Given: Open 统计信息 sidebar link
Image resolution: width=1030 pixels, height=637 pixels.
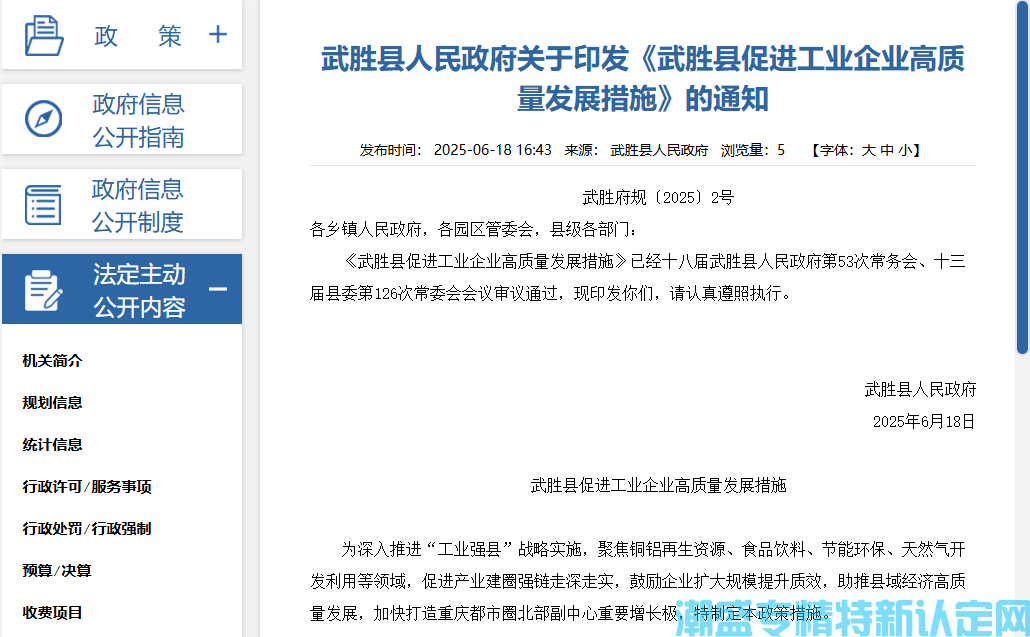Looking at the screenshot, I should point(53,445).
